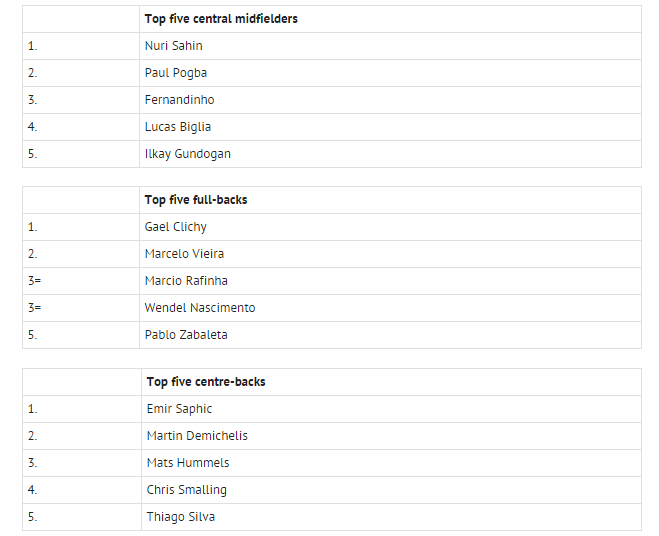659x536 pixels.
Task: Click Ilkay Gundogan's name
Action: [x=188, y=154]
